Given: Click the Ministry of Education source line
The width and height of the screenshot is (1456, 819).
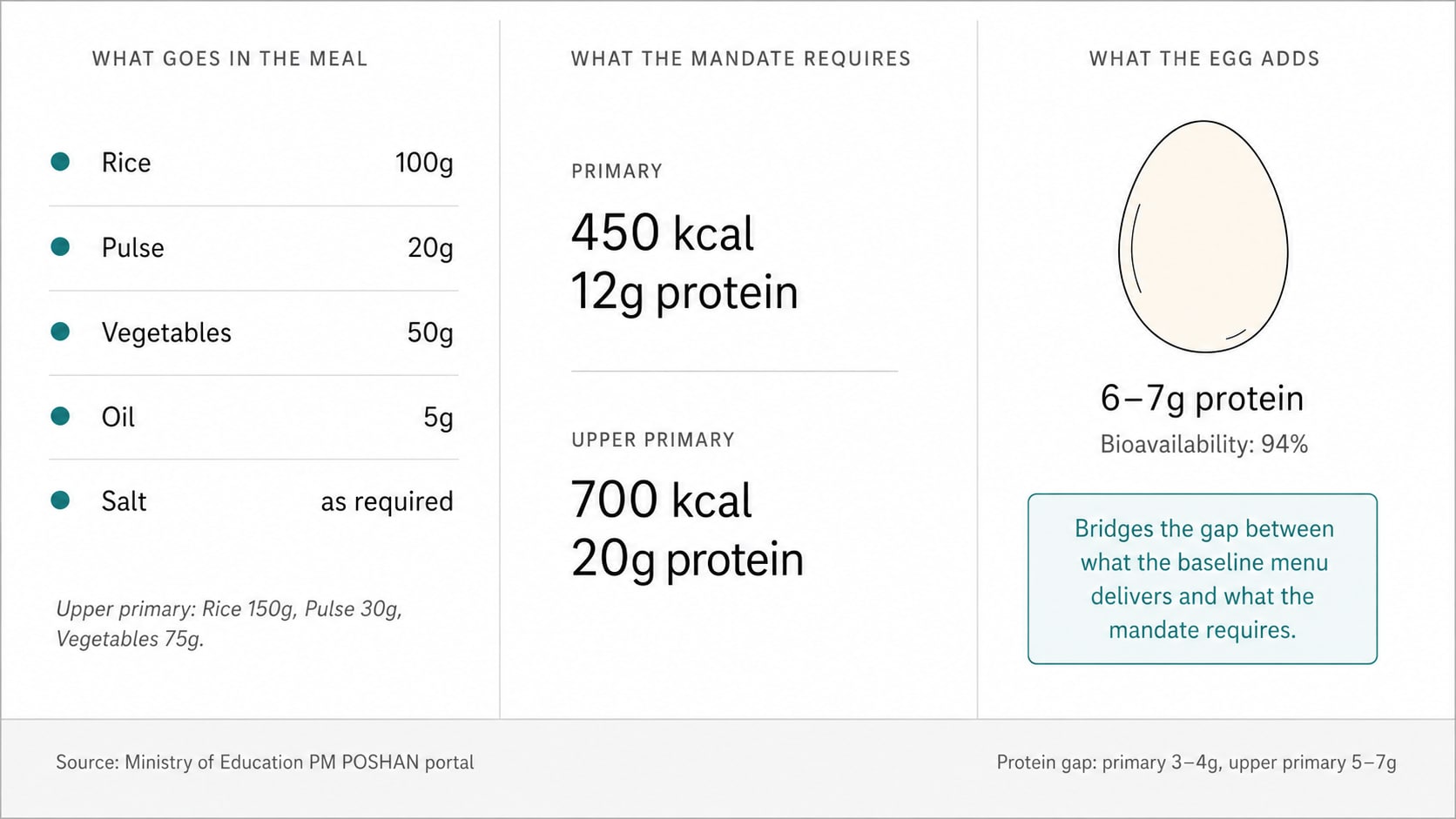Looking at the screenshot, I should [x=265, y=762].
